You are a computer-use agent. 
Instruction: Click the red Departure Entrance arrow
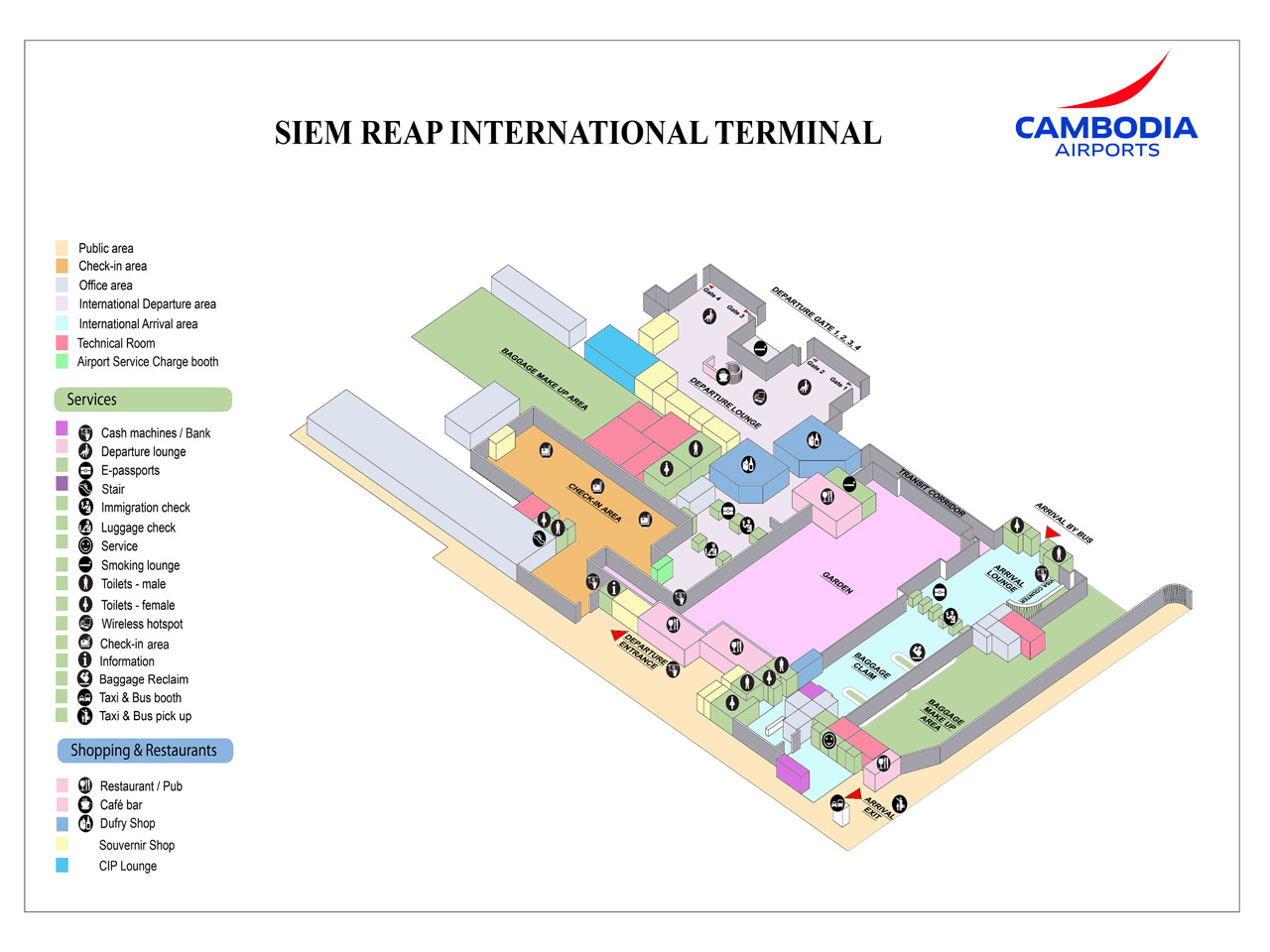pos(617,635)
